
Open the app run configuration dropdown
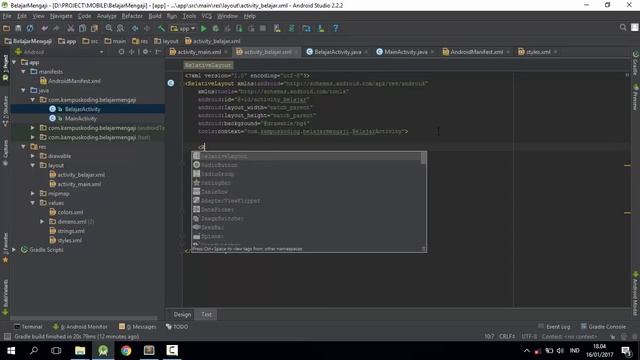coord(182,28)
